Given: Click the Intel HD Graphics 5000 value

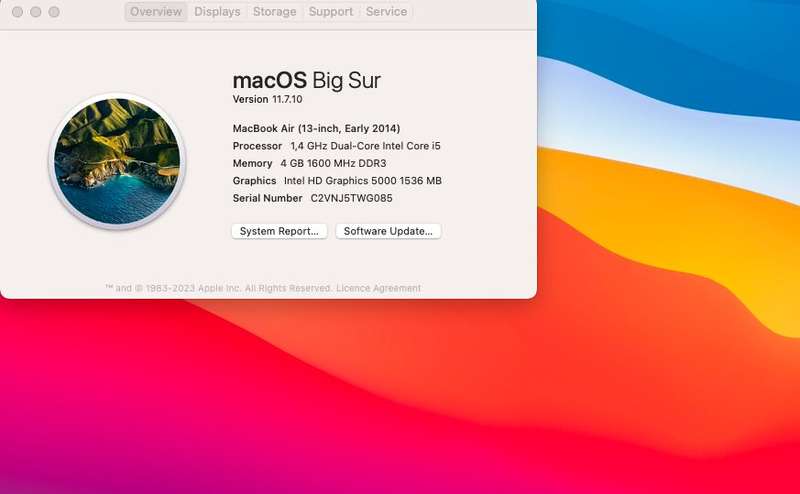Looking at the screenshot, I should pos(363,181).
